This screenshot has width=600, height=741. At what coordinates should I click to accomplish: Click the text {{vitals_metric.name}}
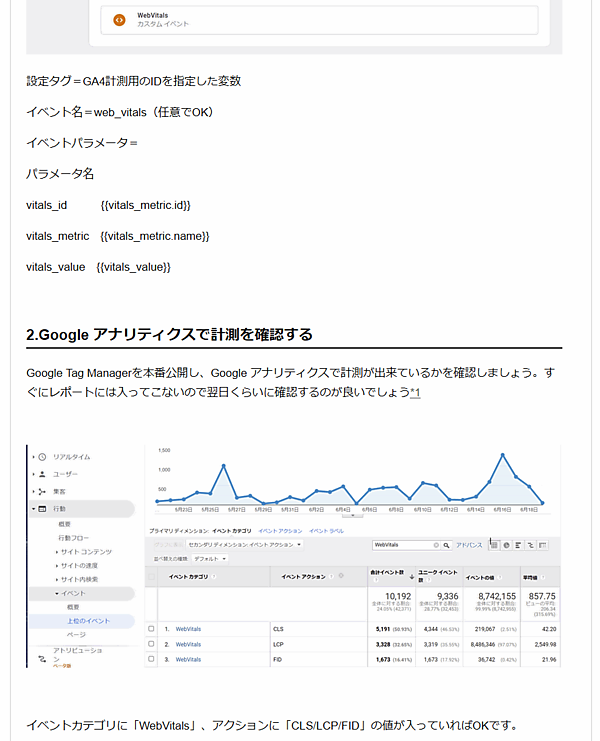point(154,236)
